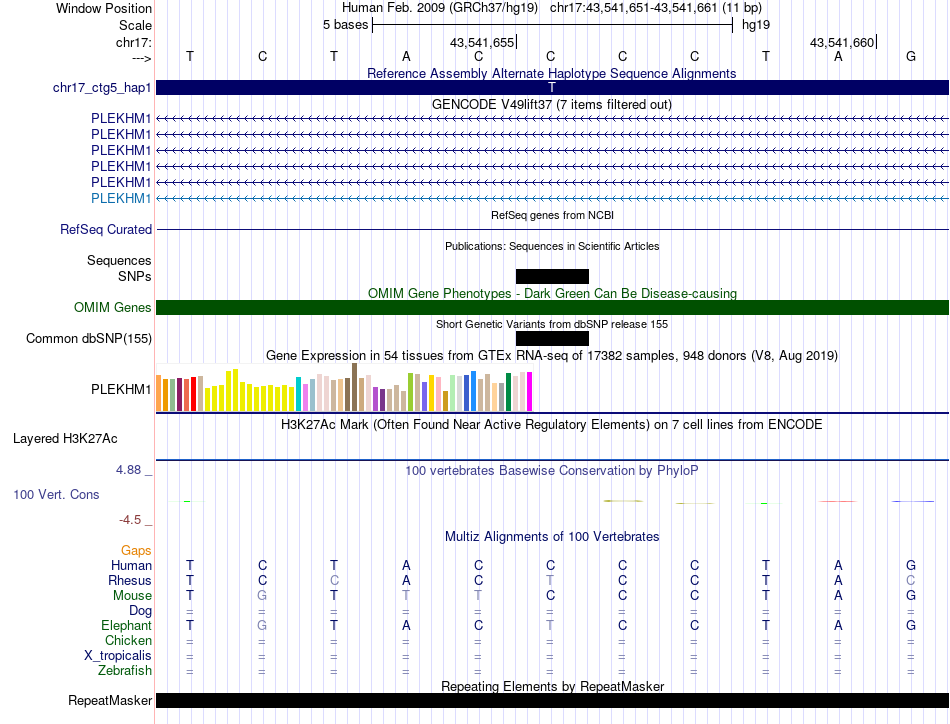Click the Human species row label
This screenshot has height=724, width=950.
pyautogui.click(x=131, y=565)
